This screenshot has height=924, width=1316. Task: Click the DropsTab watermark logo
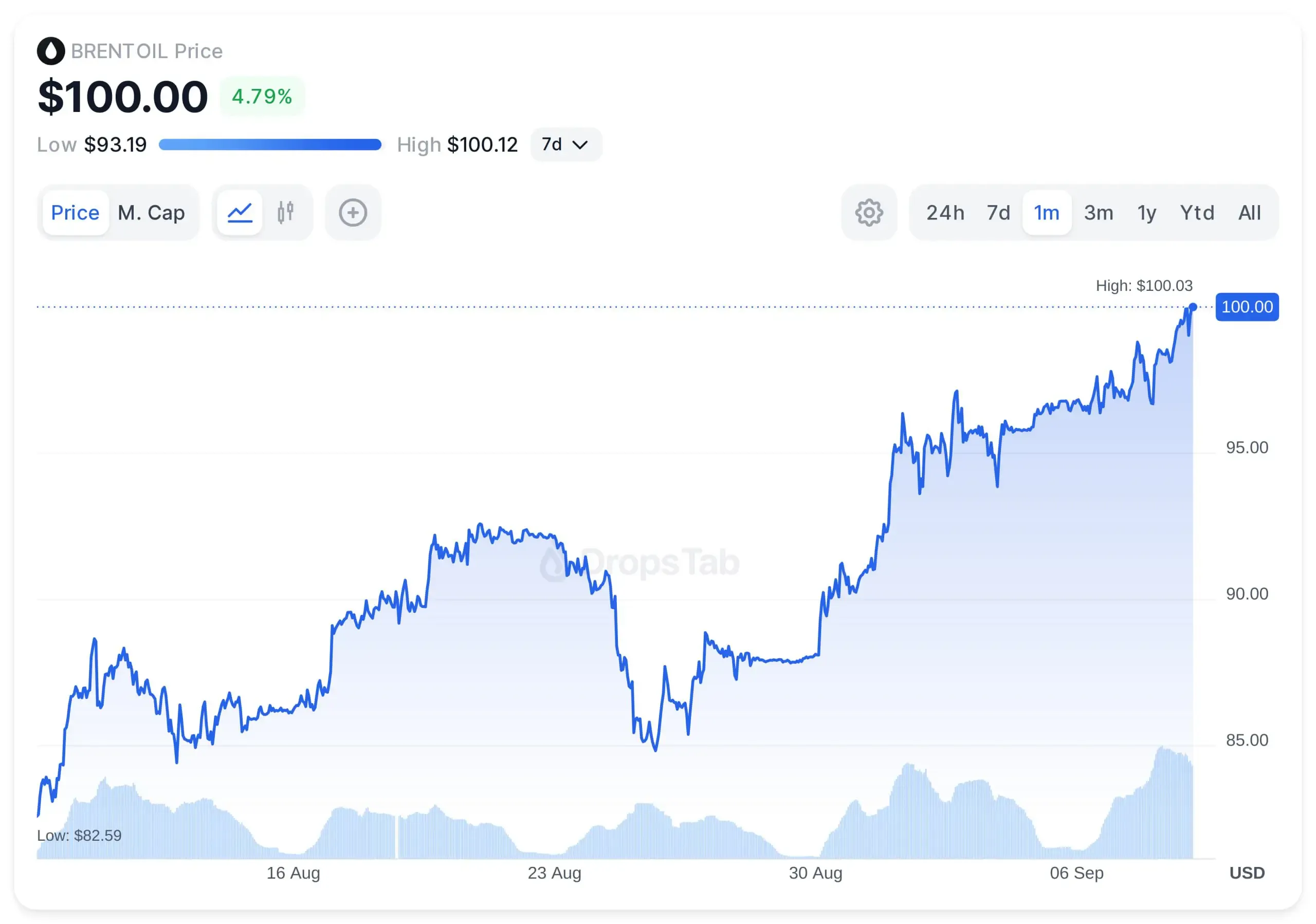point(640,563)
